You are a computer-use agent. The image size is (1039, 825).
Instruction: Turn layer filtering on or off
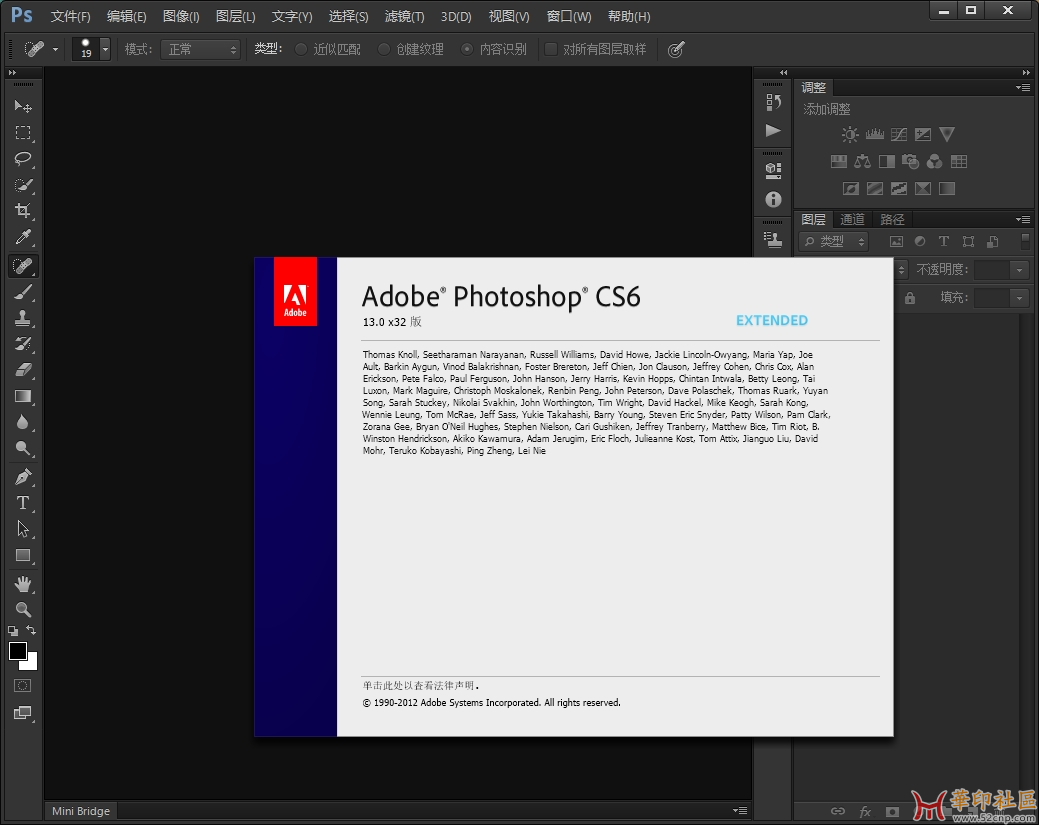[x=1026, y=241]
